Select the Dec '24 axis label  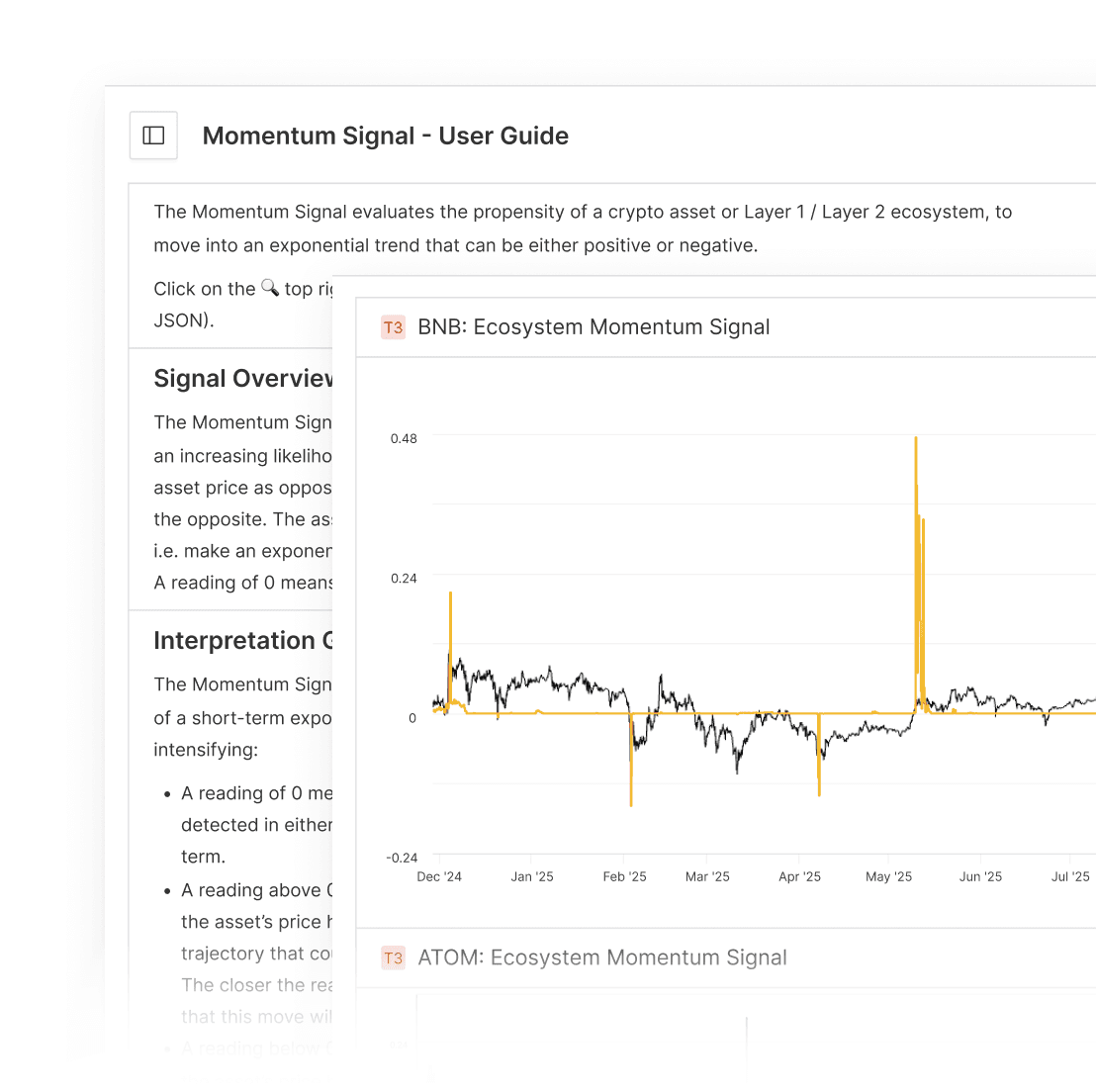tap(439, 876)
